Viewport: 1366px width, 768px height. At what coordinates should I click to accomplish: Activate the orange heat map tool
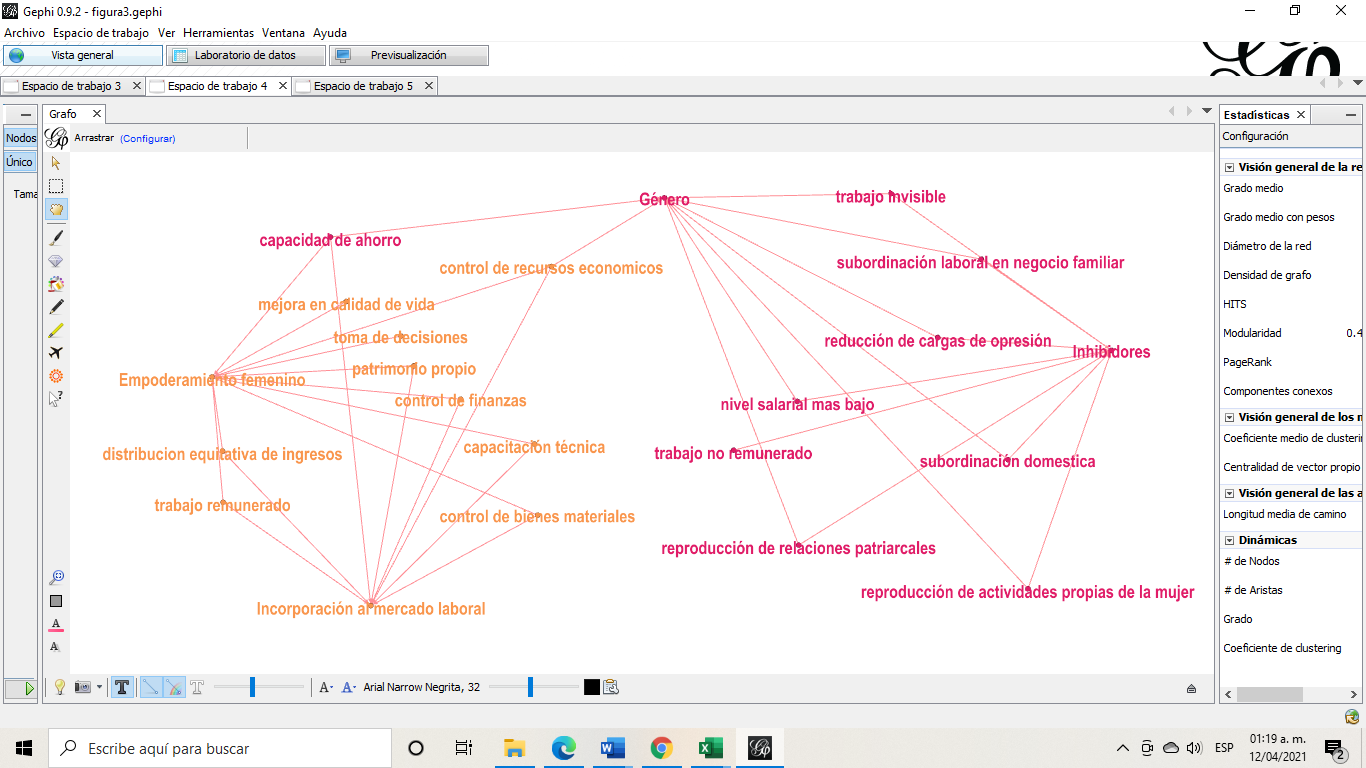(x=56, y=376)
